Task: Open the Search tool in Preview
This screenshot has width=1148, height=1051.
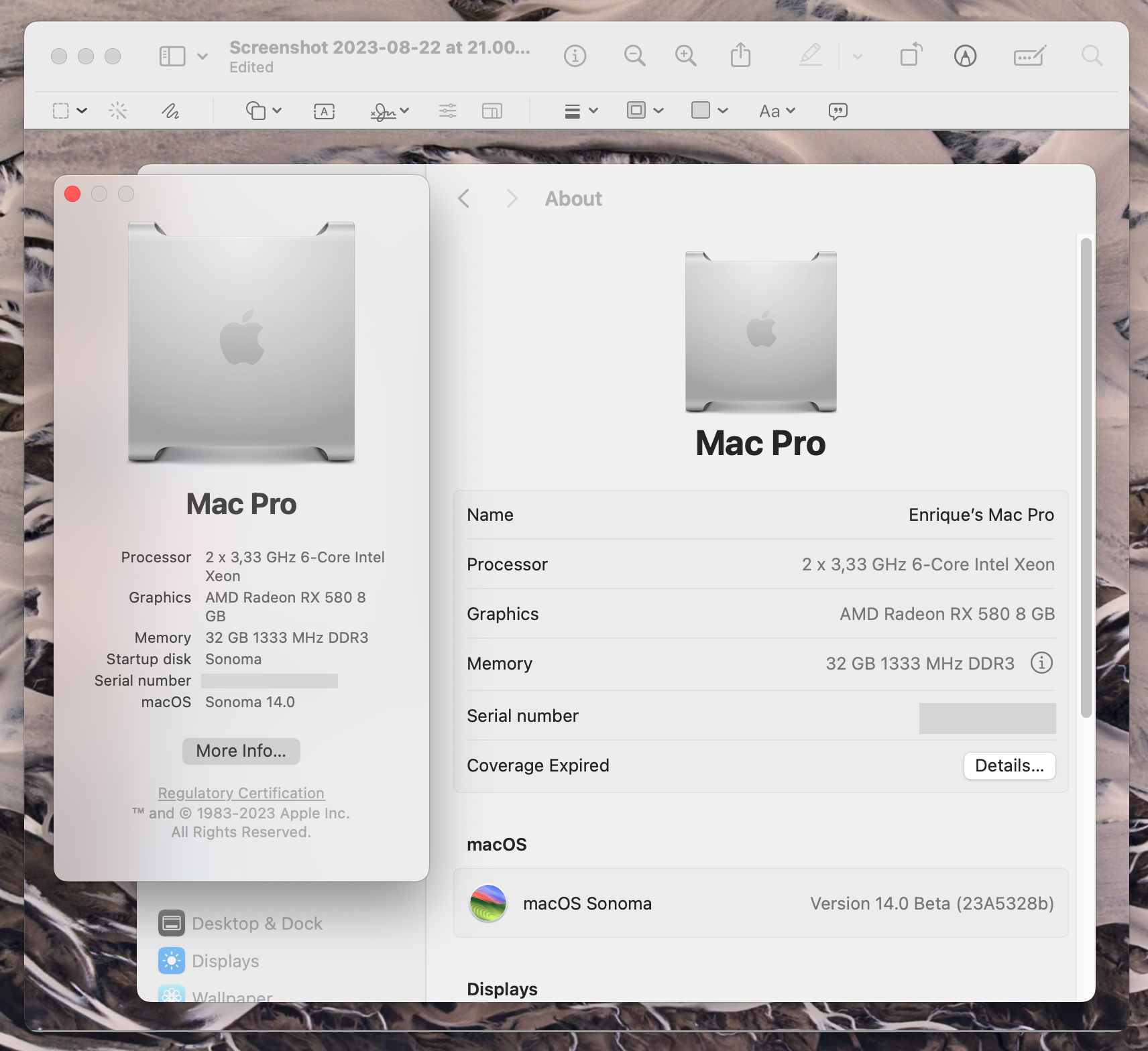Action: [1092, 56]
